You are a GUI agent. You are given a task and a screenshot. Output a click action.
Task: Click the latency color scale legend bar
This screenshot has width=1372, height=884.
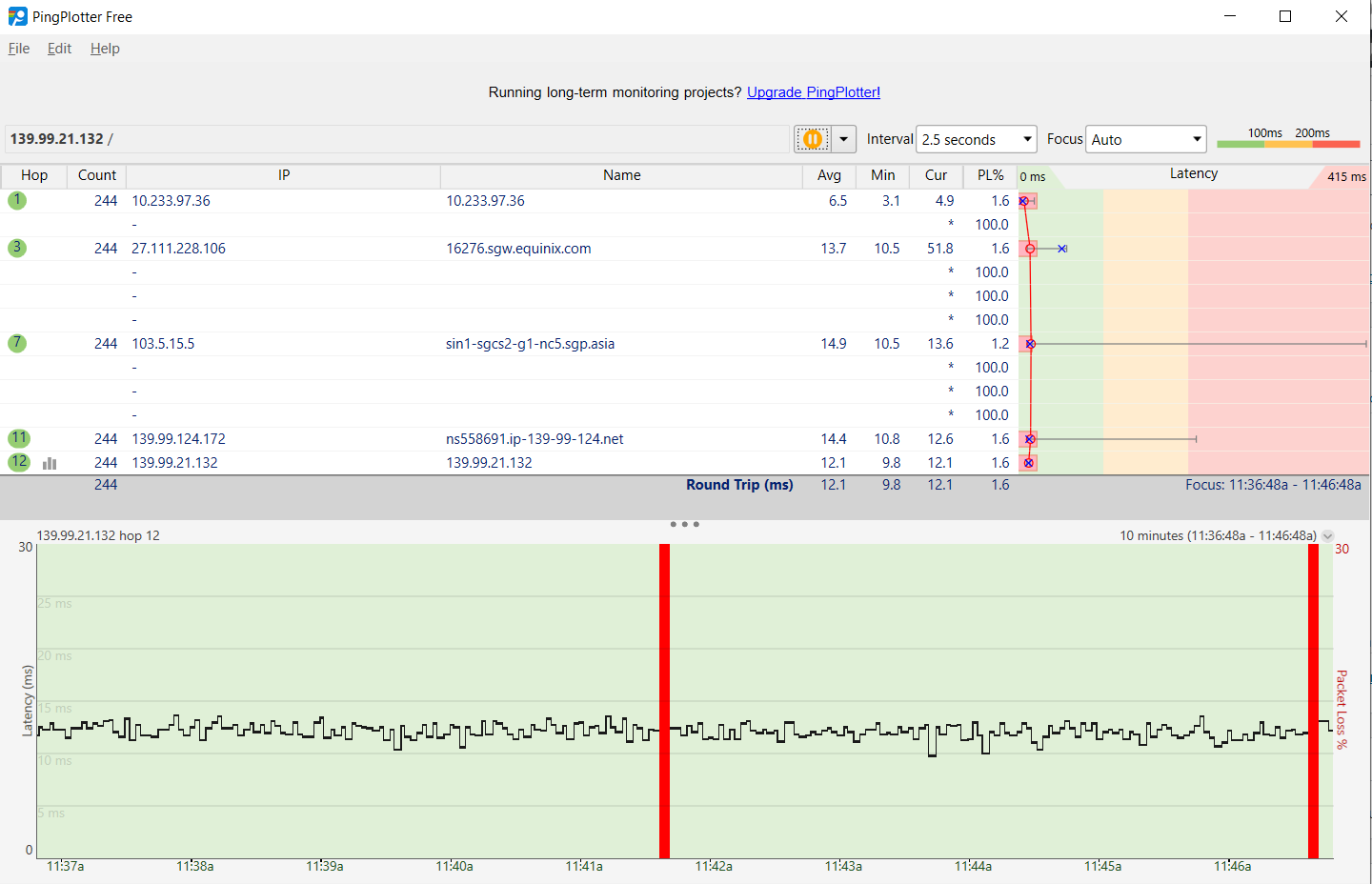(1288, 144)
